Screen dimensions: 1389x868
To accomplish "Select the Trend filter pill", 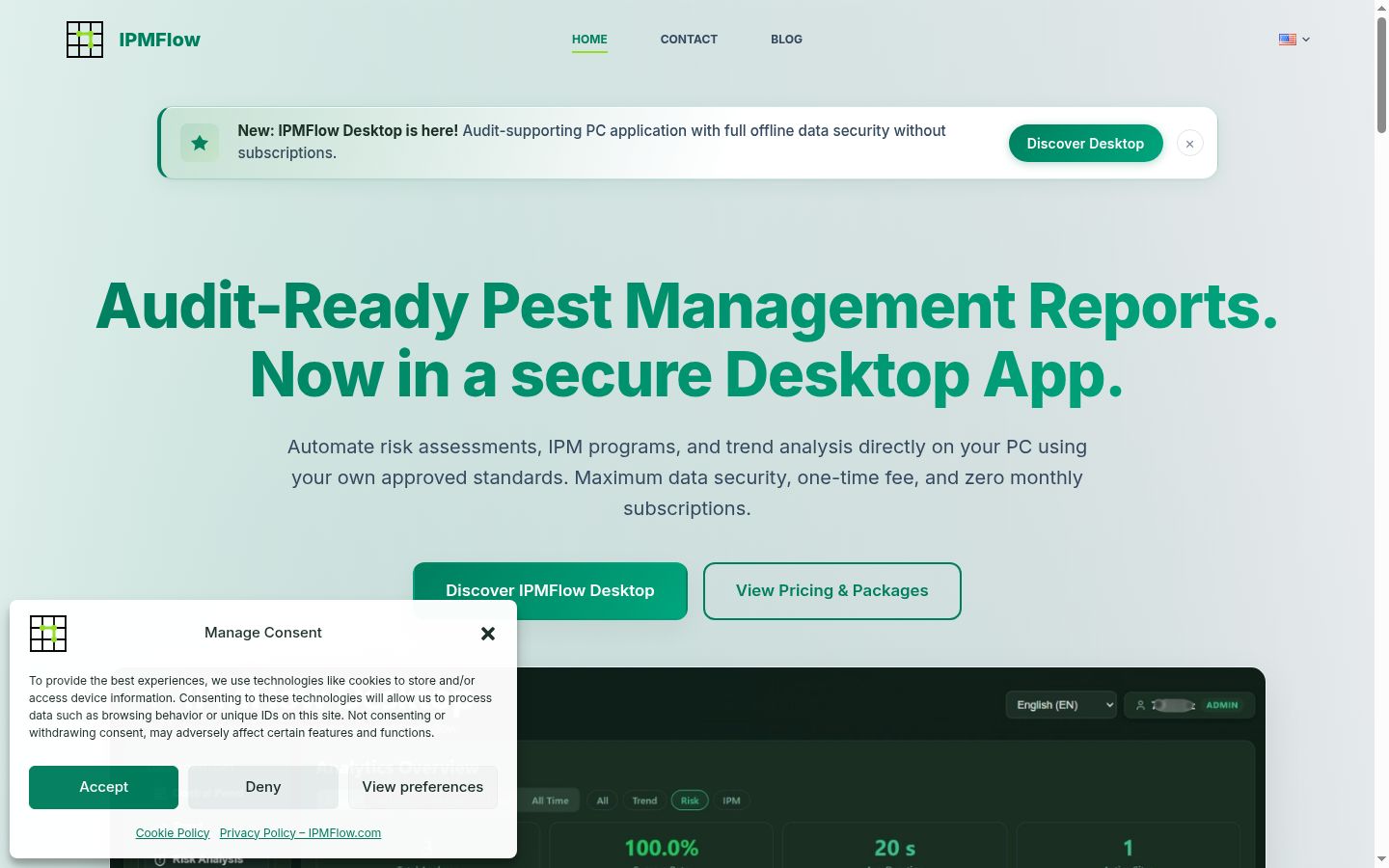I will pyautogui.click(x=644, y=800).
